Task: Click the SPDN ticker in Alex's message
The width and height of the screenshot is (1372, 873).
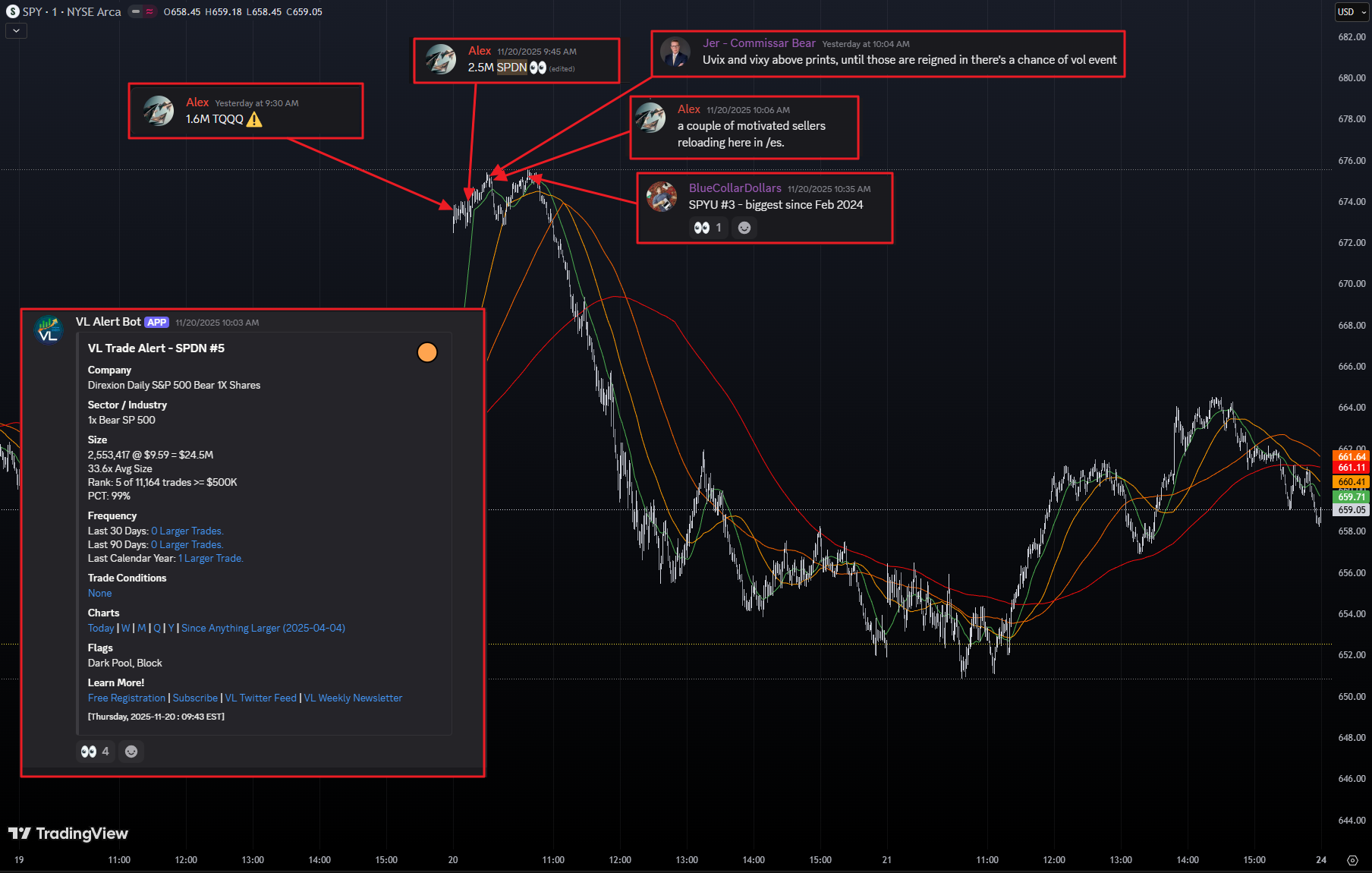Action: (511, 68)
